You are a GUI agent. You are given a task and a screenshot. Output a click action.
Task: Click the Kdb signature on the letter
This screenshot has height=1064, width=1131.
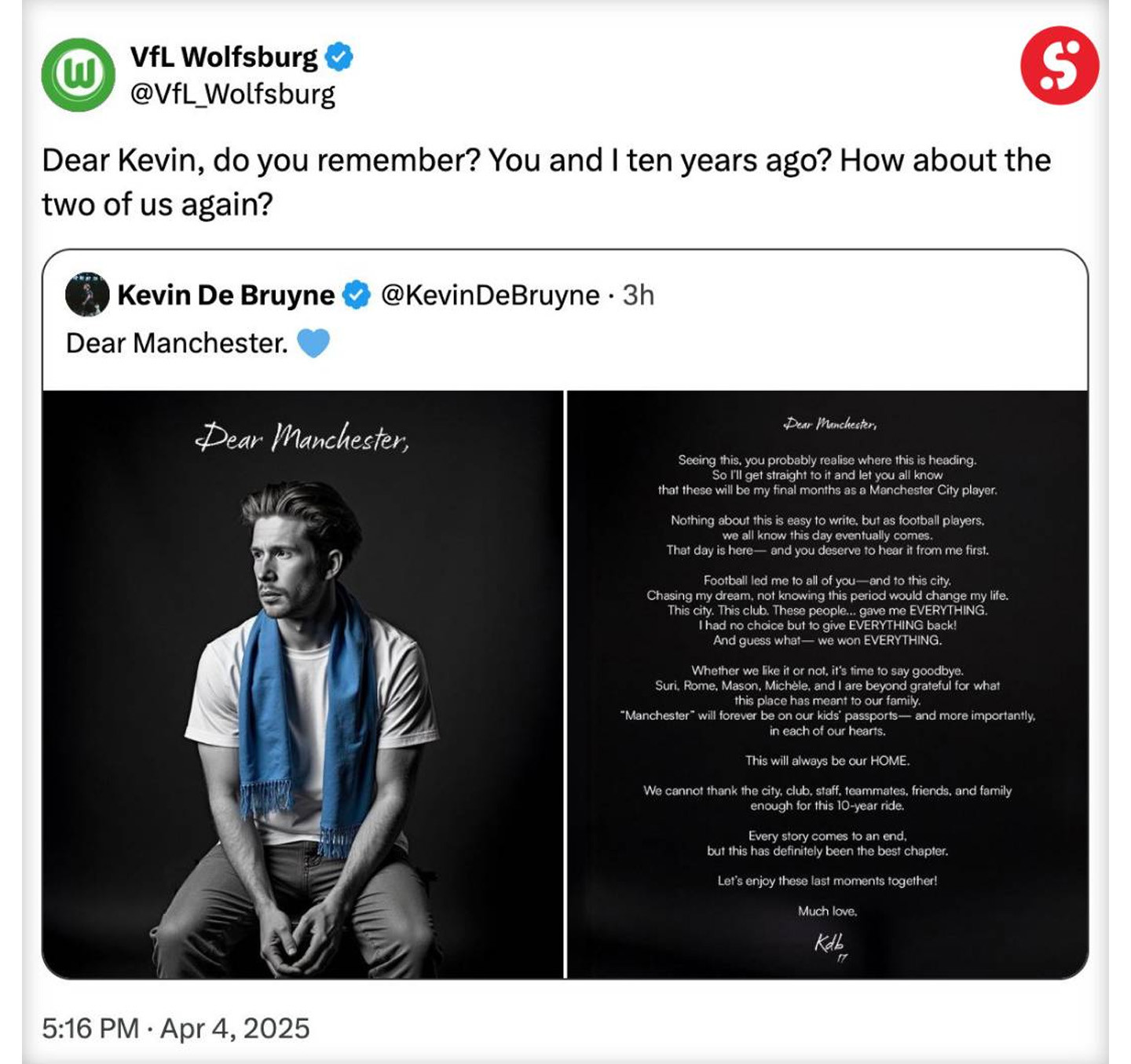point(829,944)
